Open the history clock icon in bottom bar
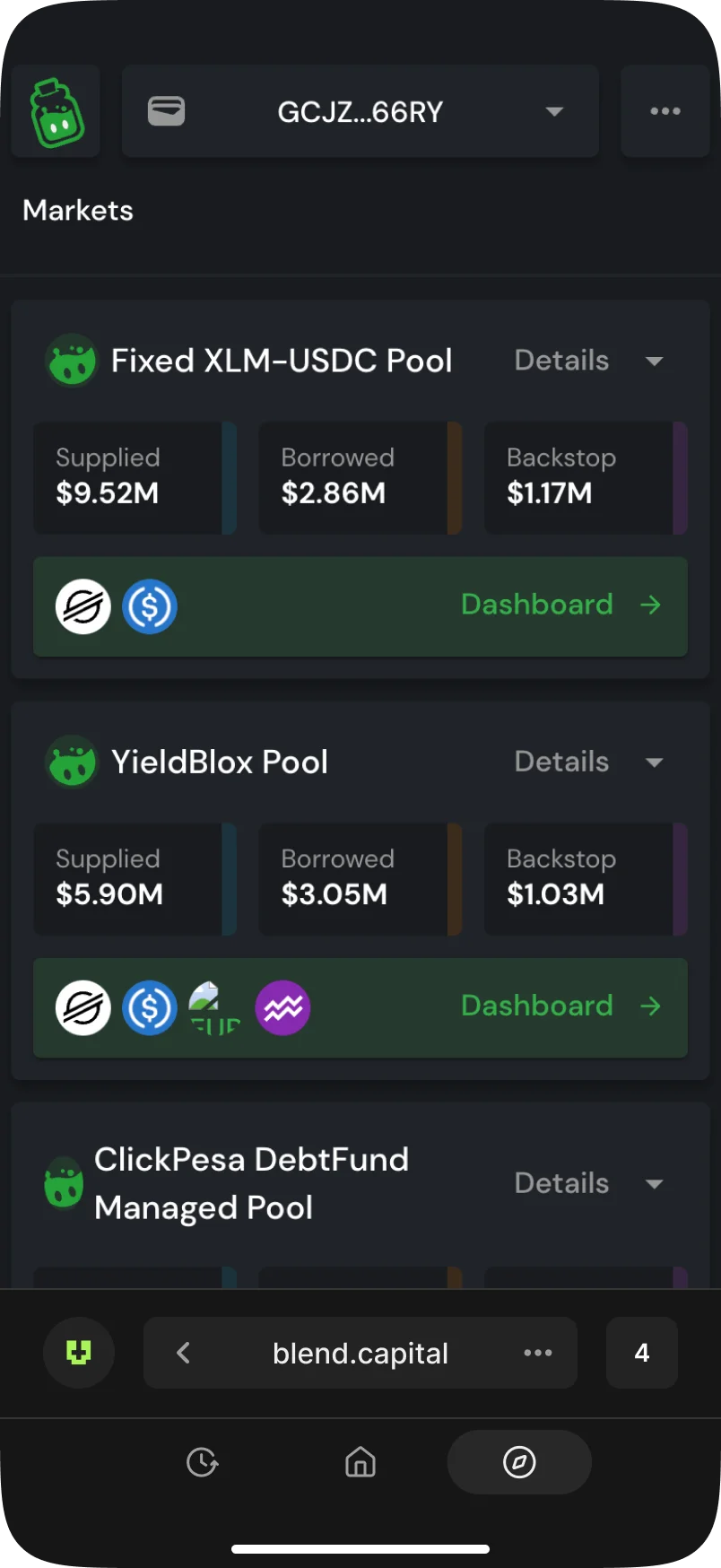The image size is (721, 1568). 203,1462
